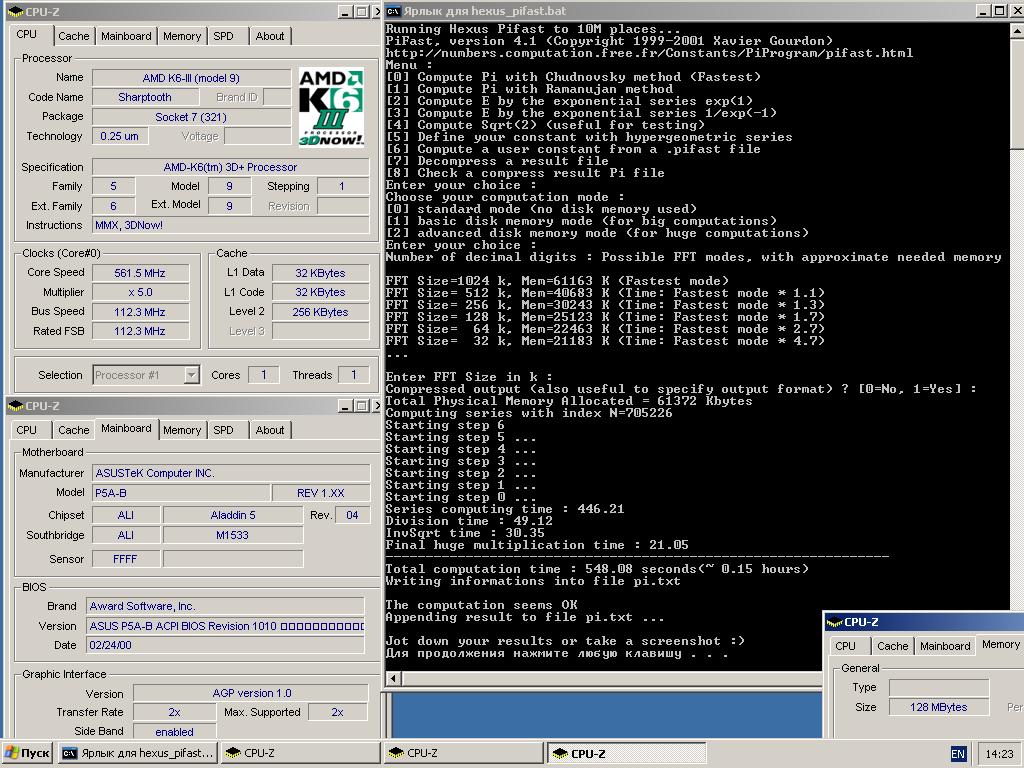Click the console vertical scrollbar up arrow
This screenshot has height=768, width=1024.
point(1017,30)
